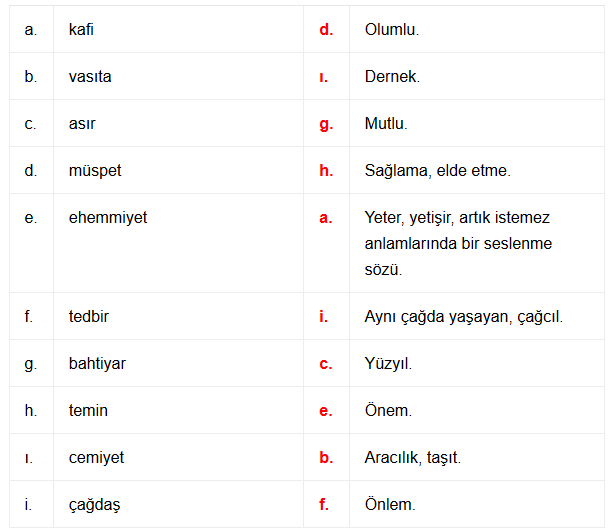The width and height of the screenshot is (612, 532).
Task: Select the term "tedbir"
Action: [x=89, y=317]
